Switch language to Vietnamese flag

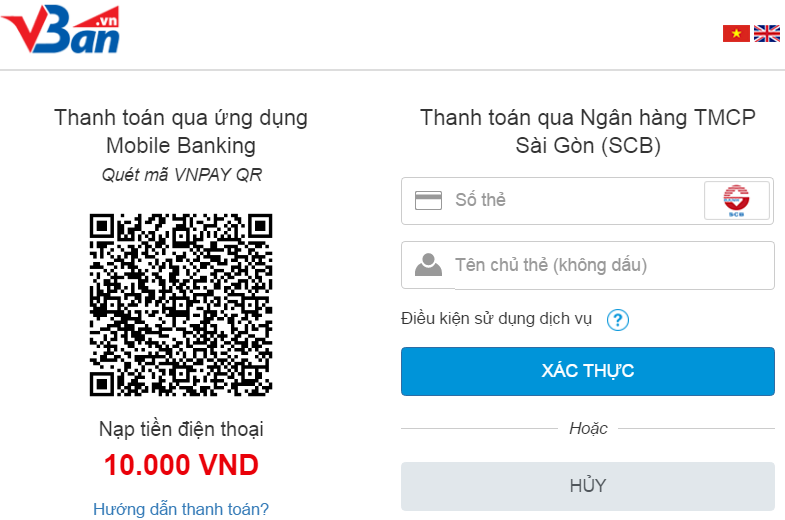point(736,34)
